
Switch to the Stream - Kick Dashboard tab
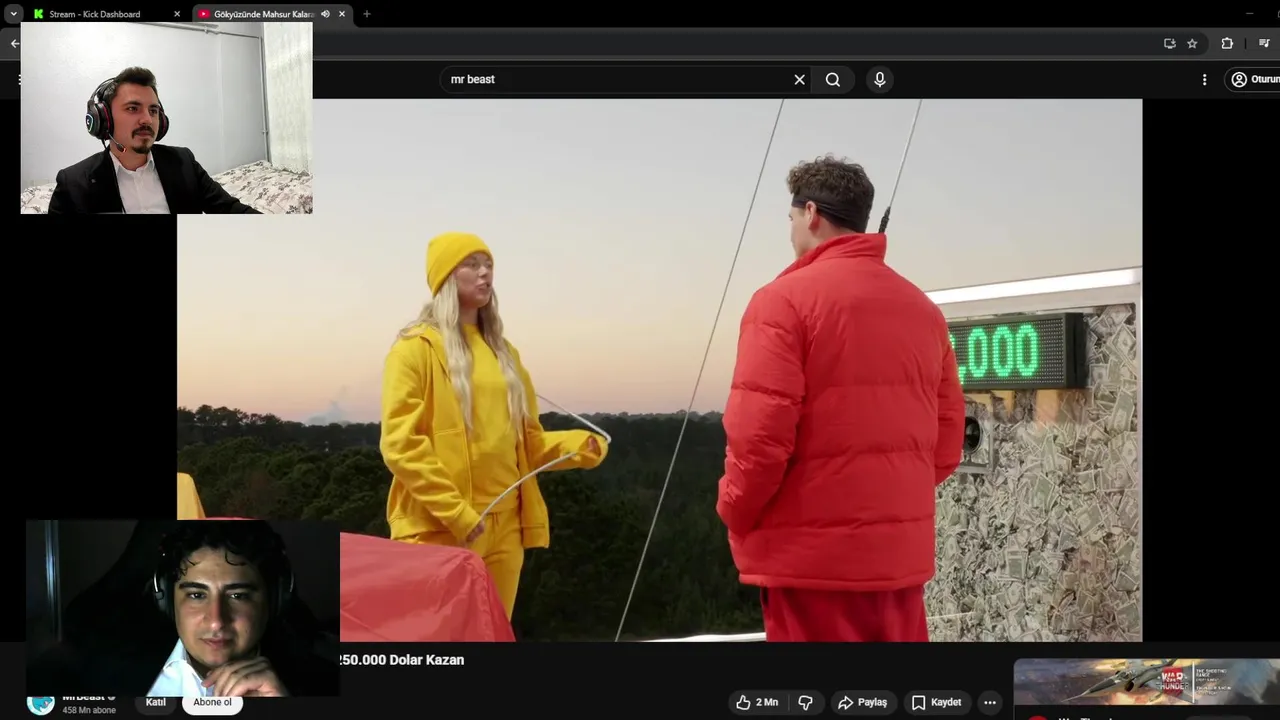pyautogui.click(x=105, y=14)
